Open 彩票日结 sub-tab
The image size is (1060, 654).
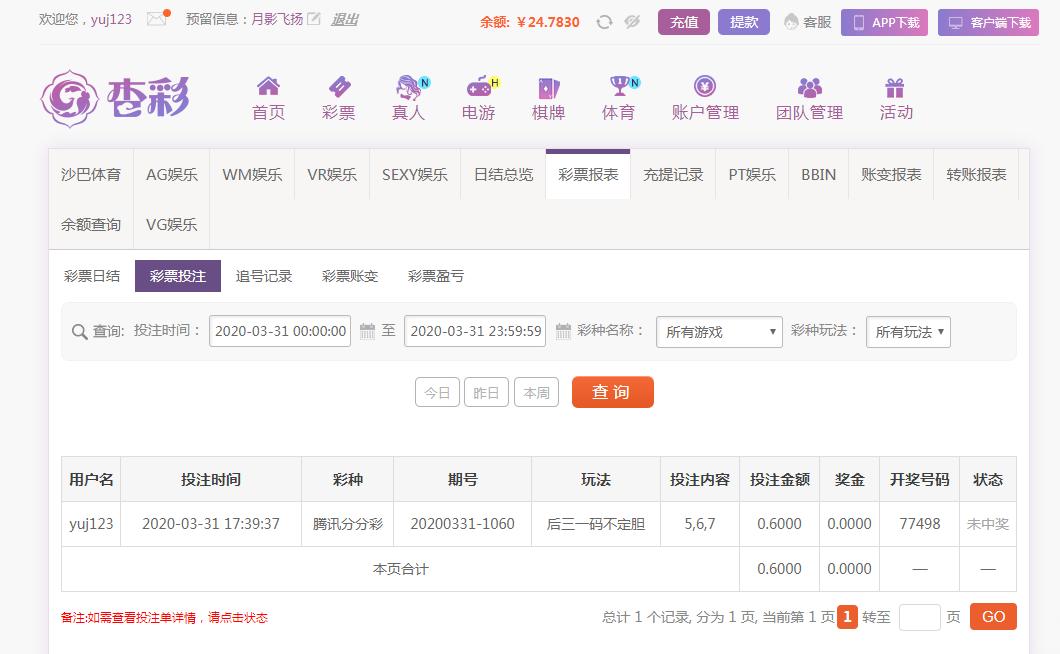[x=92, y=276]
